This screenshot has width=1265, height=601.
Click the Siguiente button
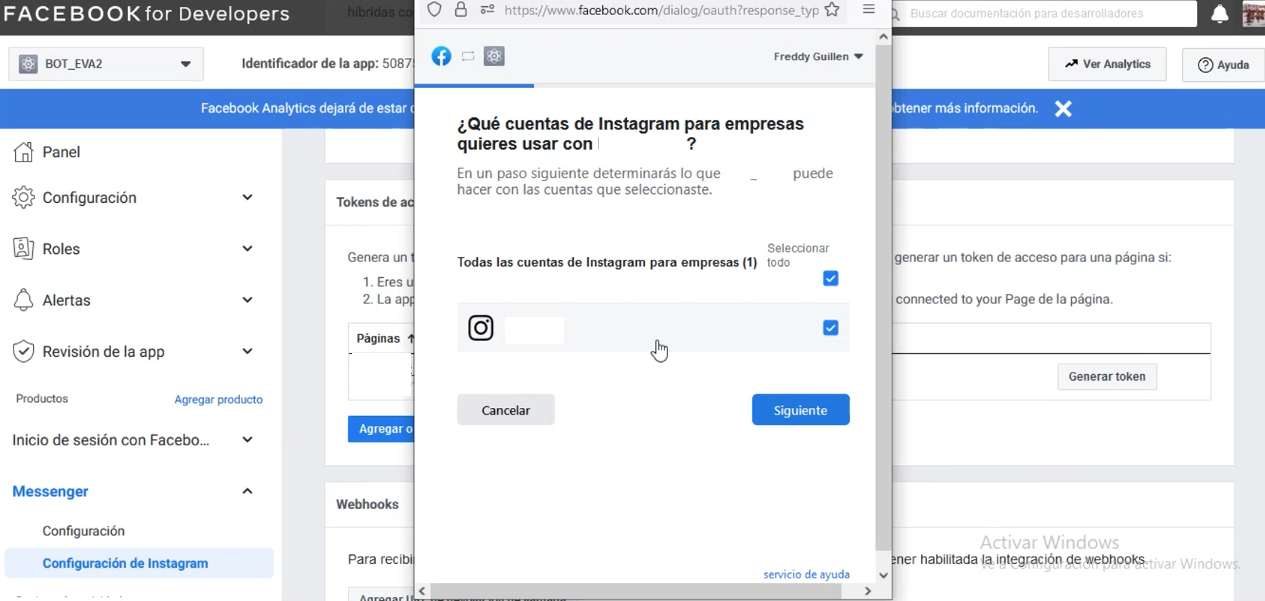(x=800, y=410)
